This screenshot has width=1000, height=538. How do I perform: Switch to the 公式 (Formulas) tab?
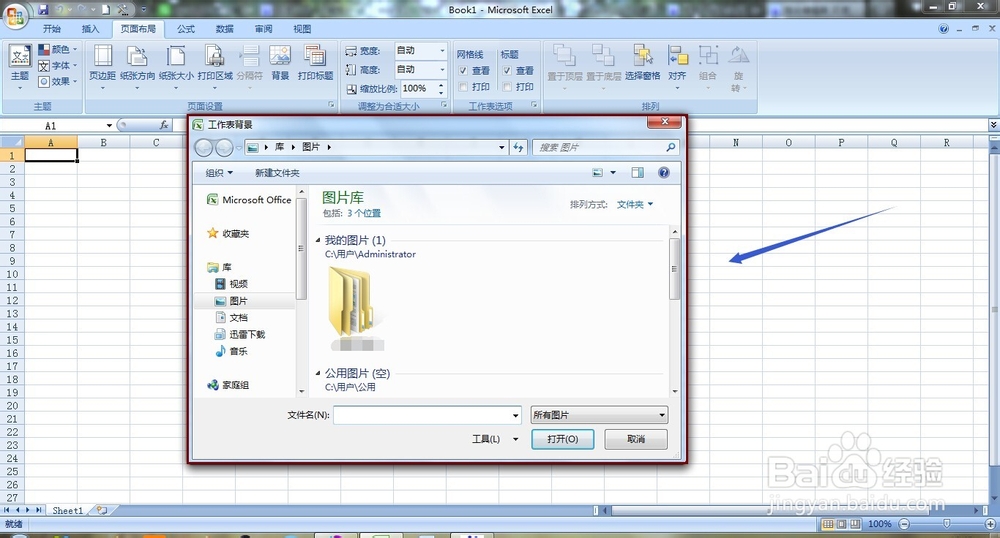pyautogui.click(x=186, y=29)
